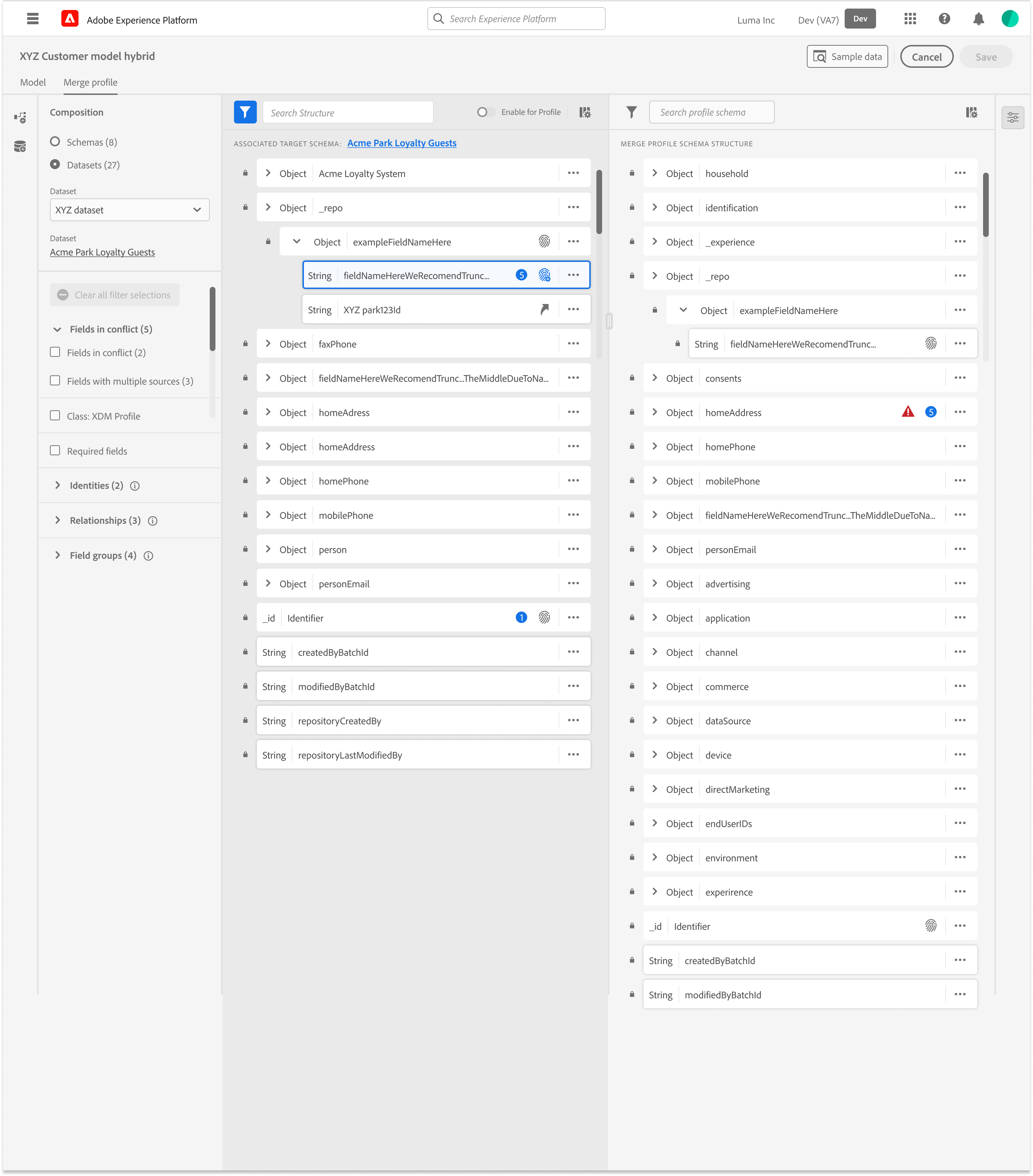The height and width of the screenshot is (1176, 1033).
Task: Open Acme Park Loyalty Guests schema link
Action: pos(402,143)
